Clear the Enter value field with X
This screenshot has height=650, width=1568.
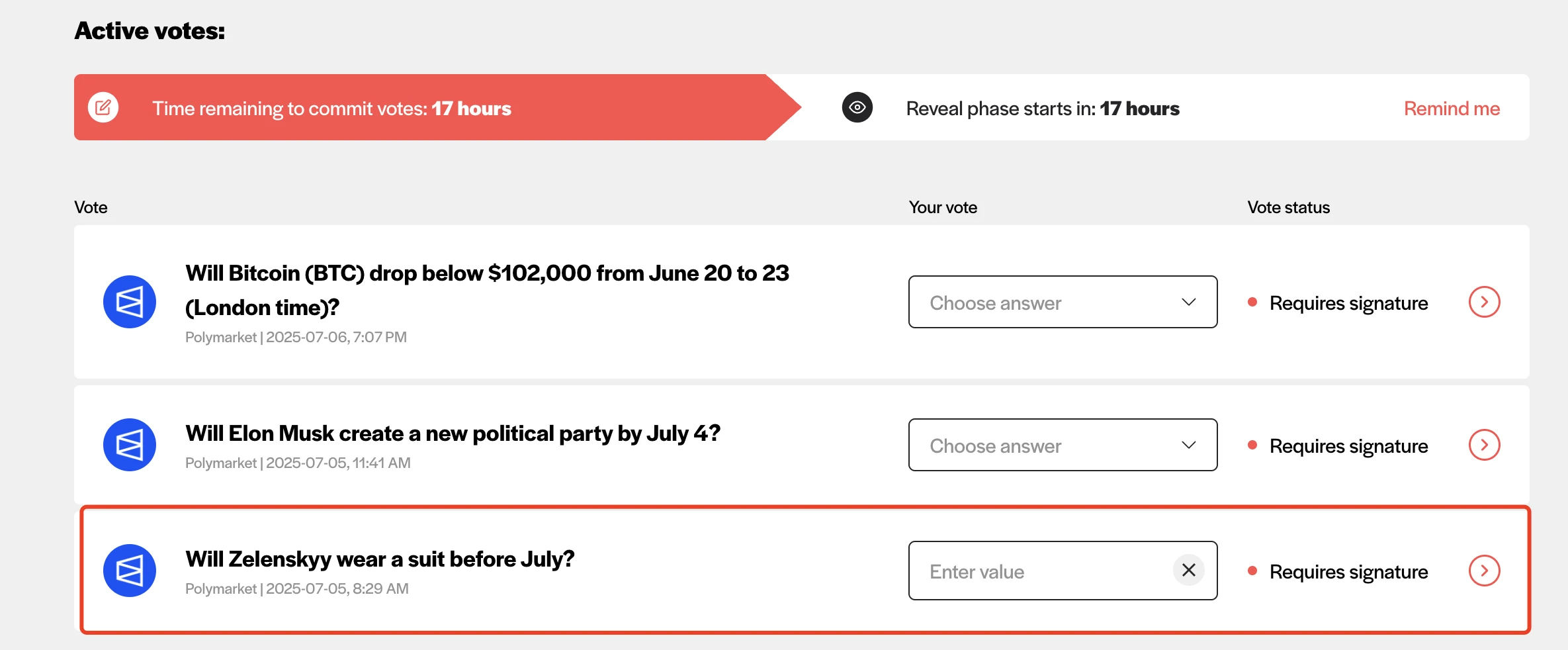[x=1188, y=570]
